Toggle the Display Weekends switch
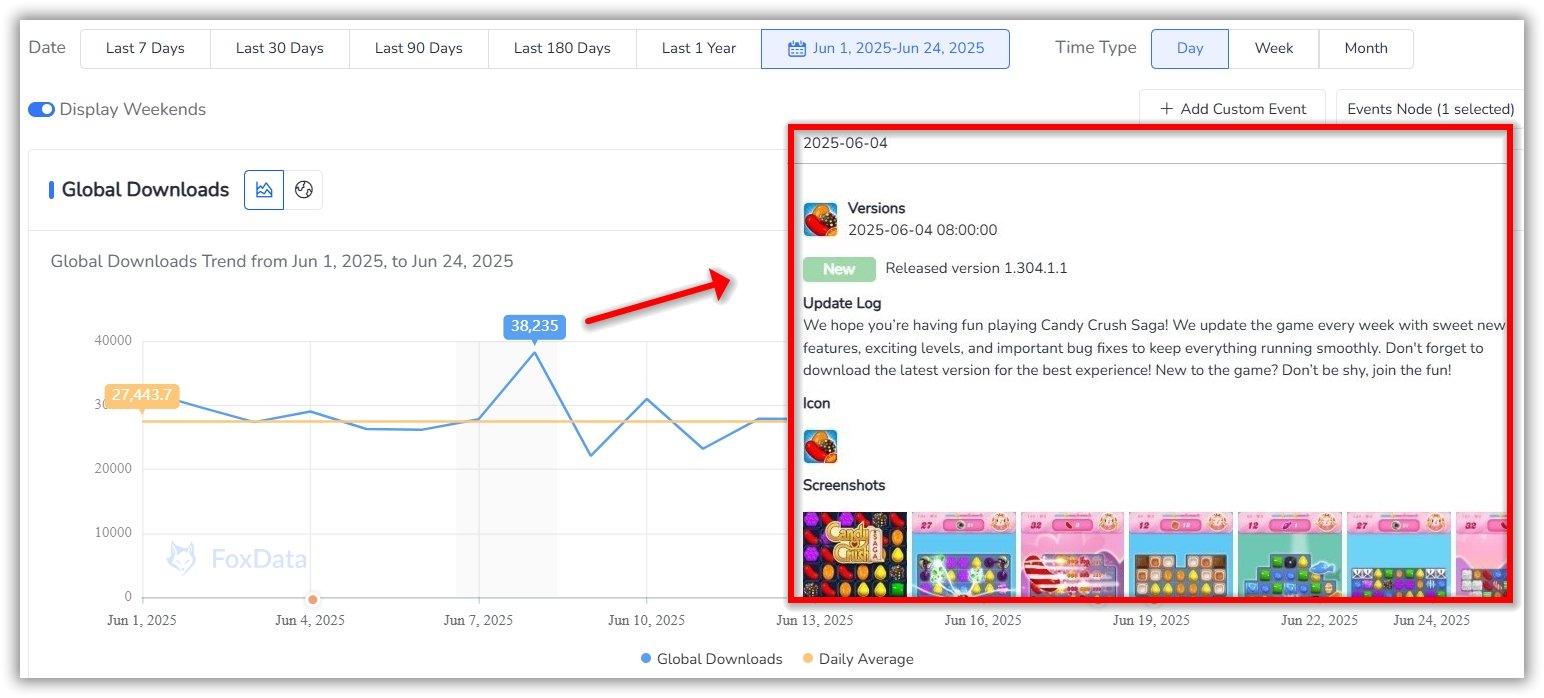1544x698 pixels. pos(41,110)
